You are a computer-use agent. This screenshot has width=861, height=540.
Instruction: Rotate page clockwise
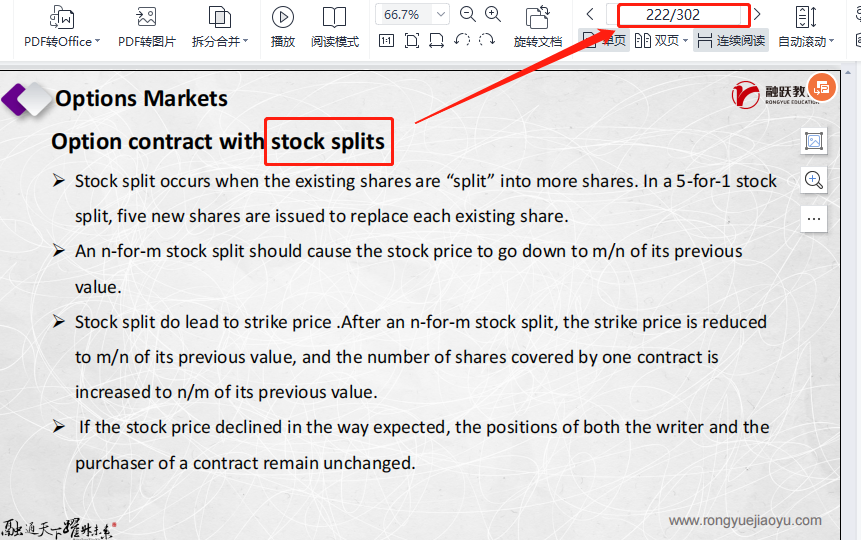[x=487, y=40]
